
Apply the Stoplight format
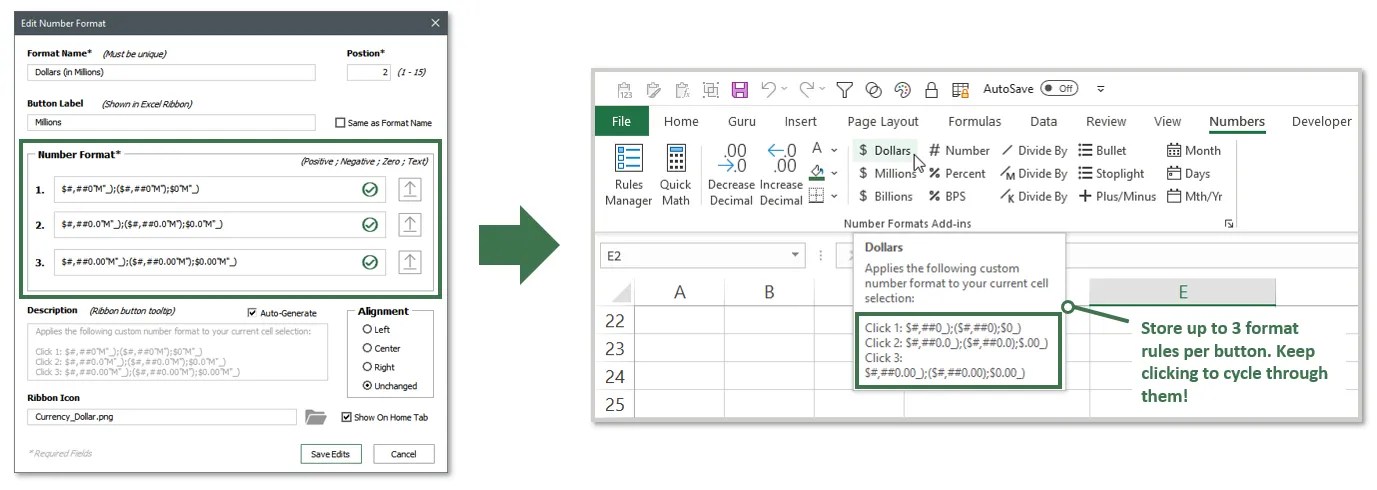1111,173
